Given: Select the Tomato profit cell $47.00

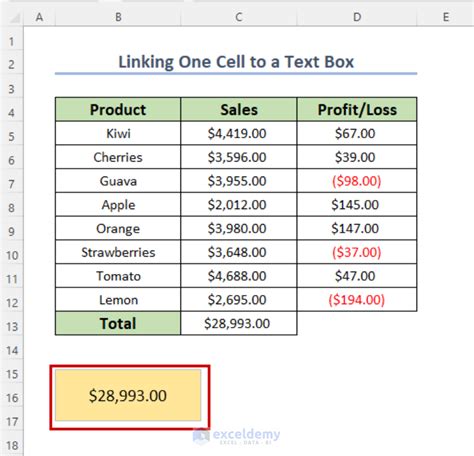Looking at the screenshot, I should (x=357, y=276).
